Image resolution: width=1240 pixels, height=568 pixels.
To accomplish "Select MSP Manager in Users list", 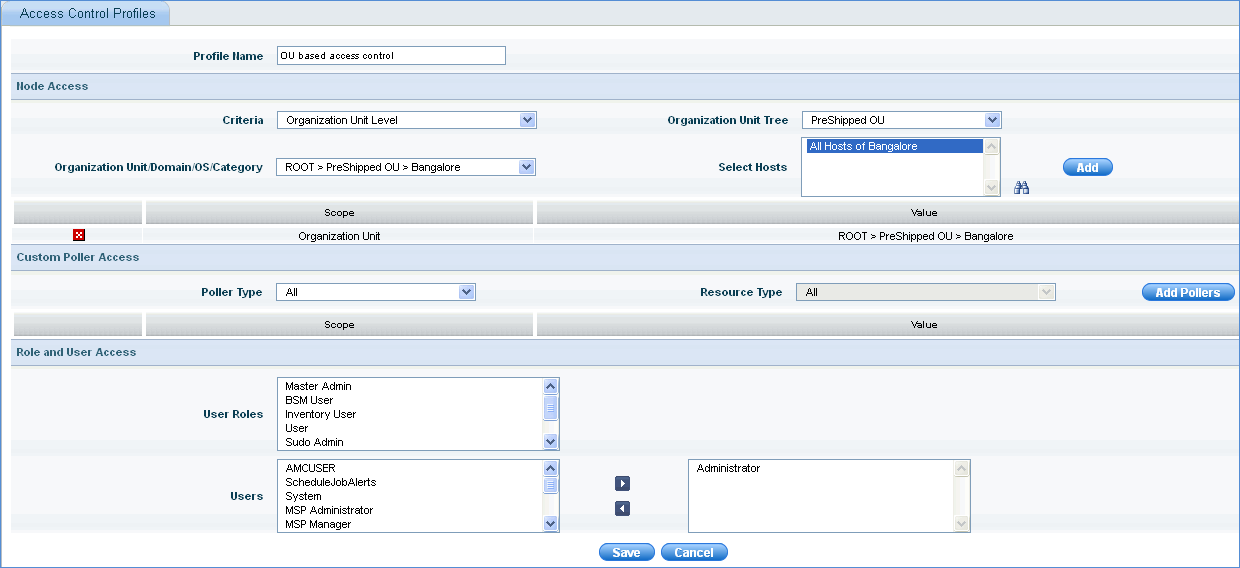I will pos(318,524).
